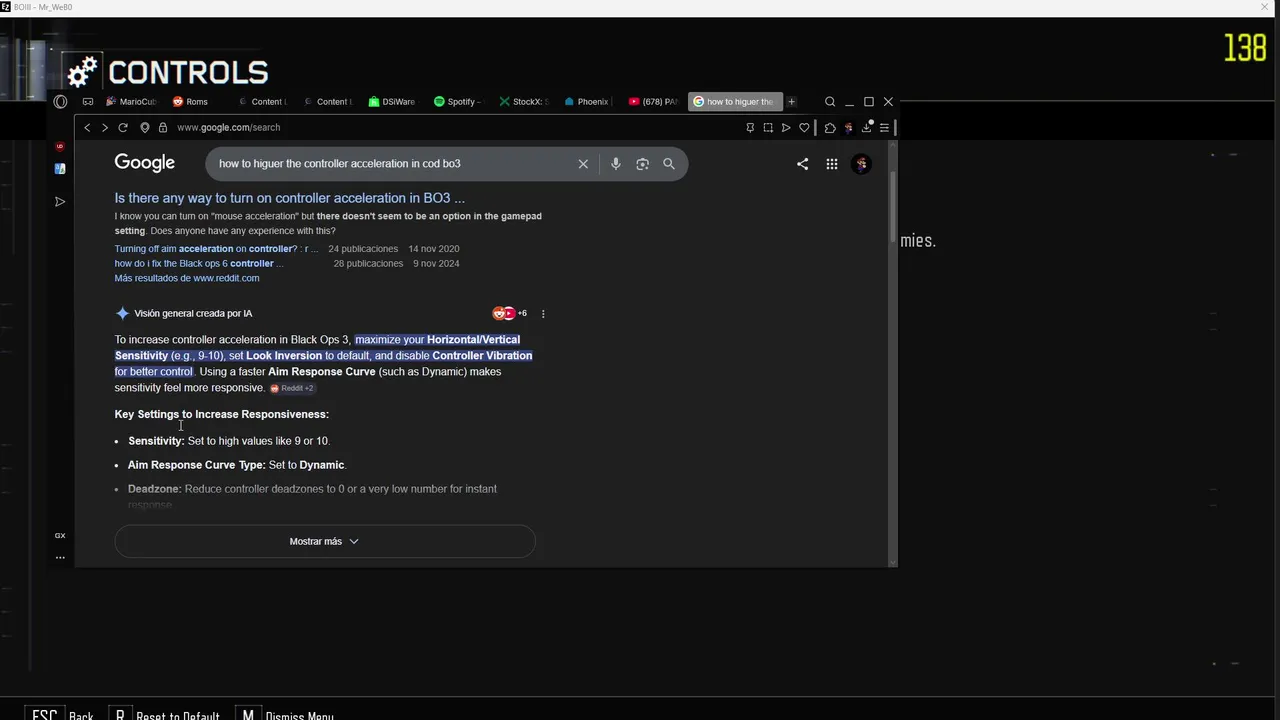Open 'how do i fix the Black ops 6 controller' link
Screen dimensions: 1280x720
[199, 264]
